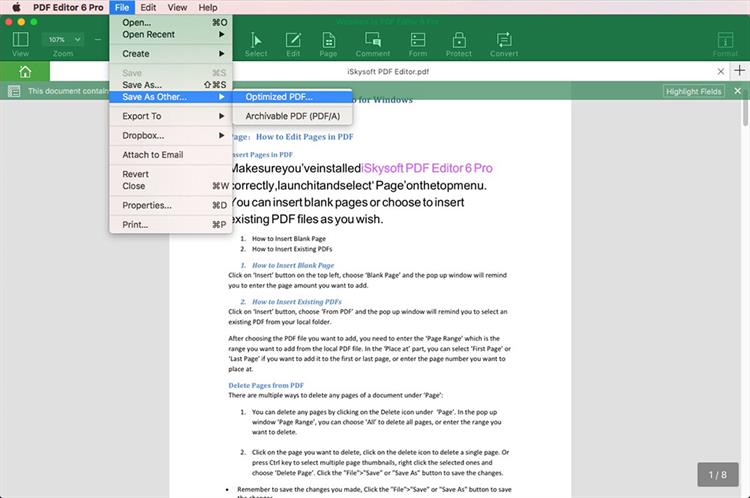
Task: Open the Zoom percentage dropdown
Action: pos(64,40)
